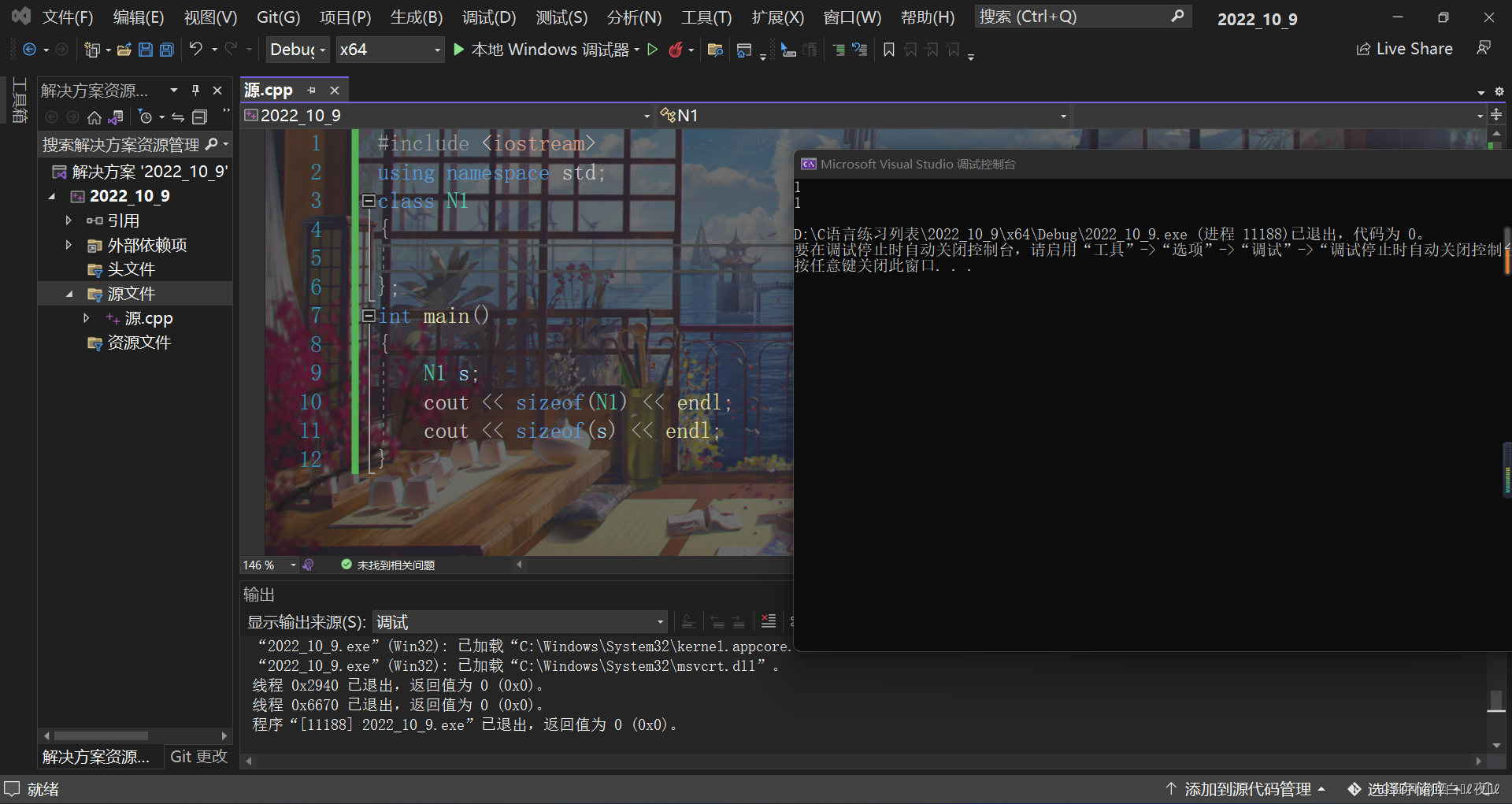Click the outlined Start Without Debugging play icon

[x=652, y=50]
